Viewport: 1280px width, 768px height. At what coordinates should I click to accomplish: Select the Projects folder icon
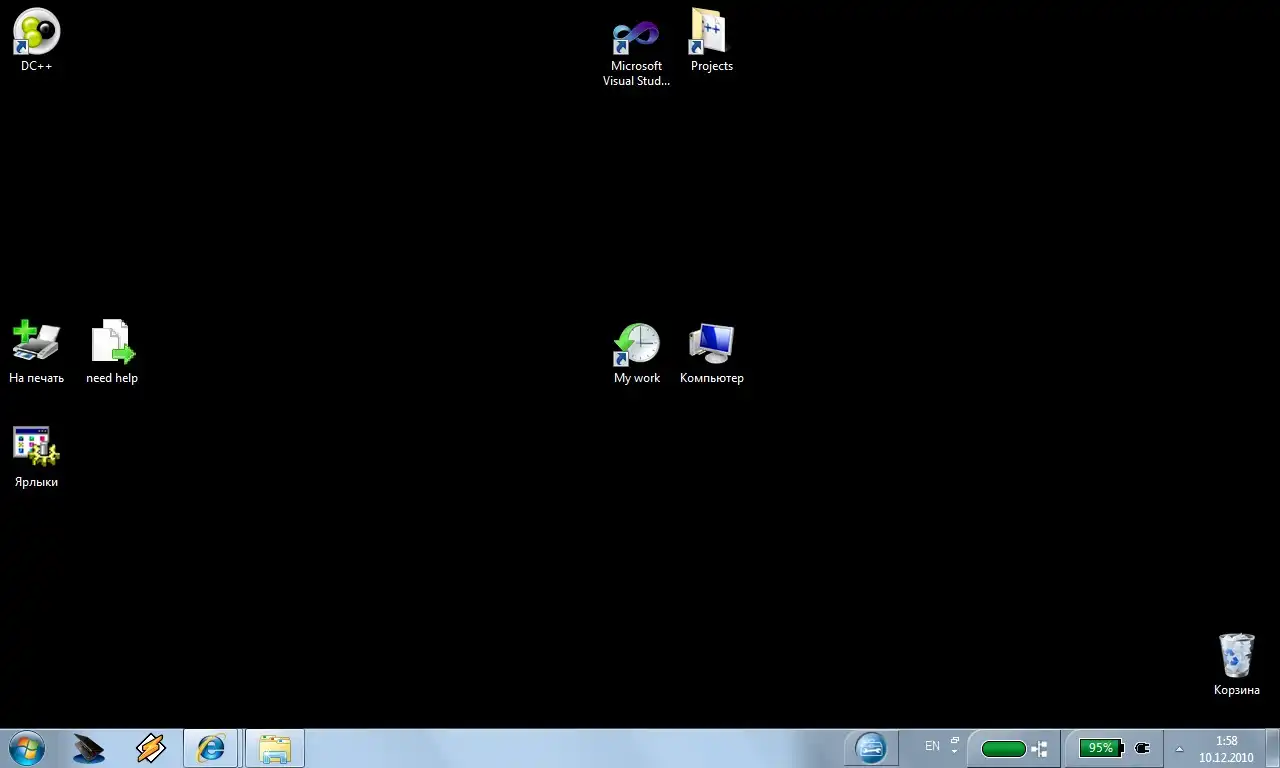[711, 34]
